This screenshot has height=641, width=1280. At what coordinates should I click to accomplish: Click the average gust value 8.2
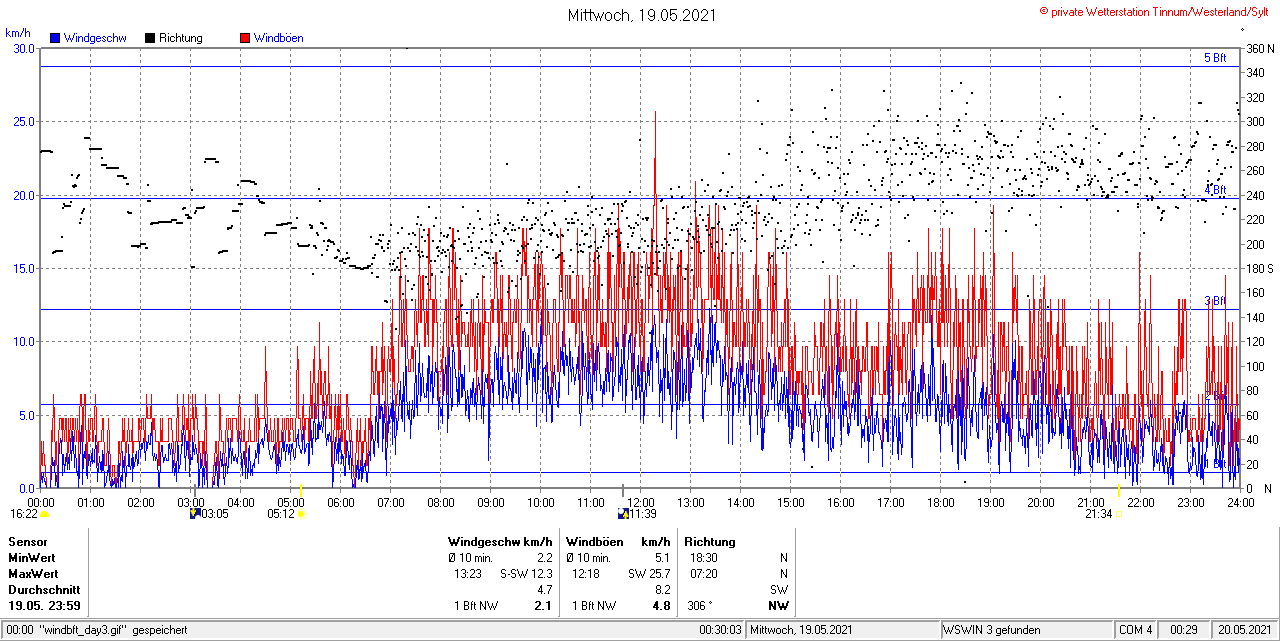coord(662,590)
